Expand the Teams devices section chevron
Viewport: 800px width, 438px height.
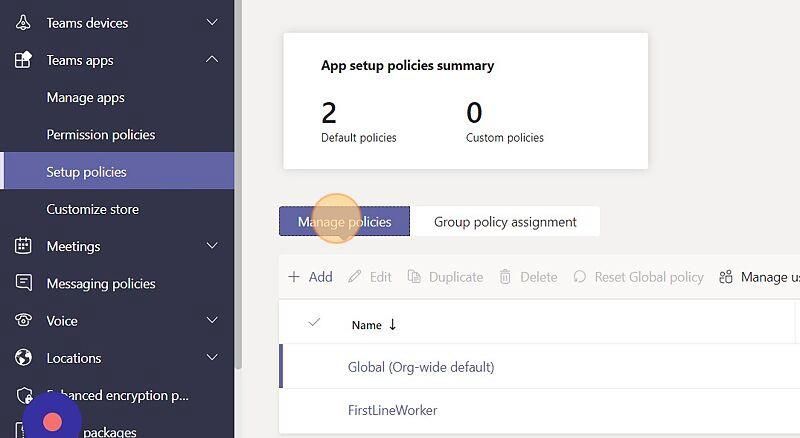[x=212, y=22]
